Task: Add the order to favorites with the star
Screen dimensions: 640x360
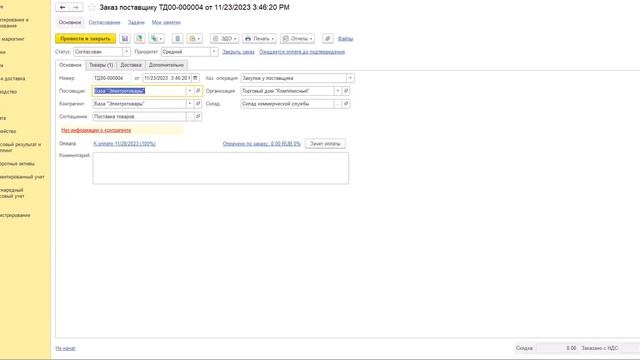Action: 92,7
